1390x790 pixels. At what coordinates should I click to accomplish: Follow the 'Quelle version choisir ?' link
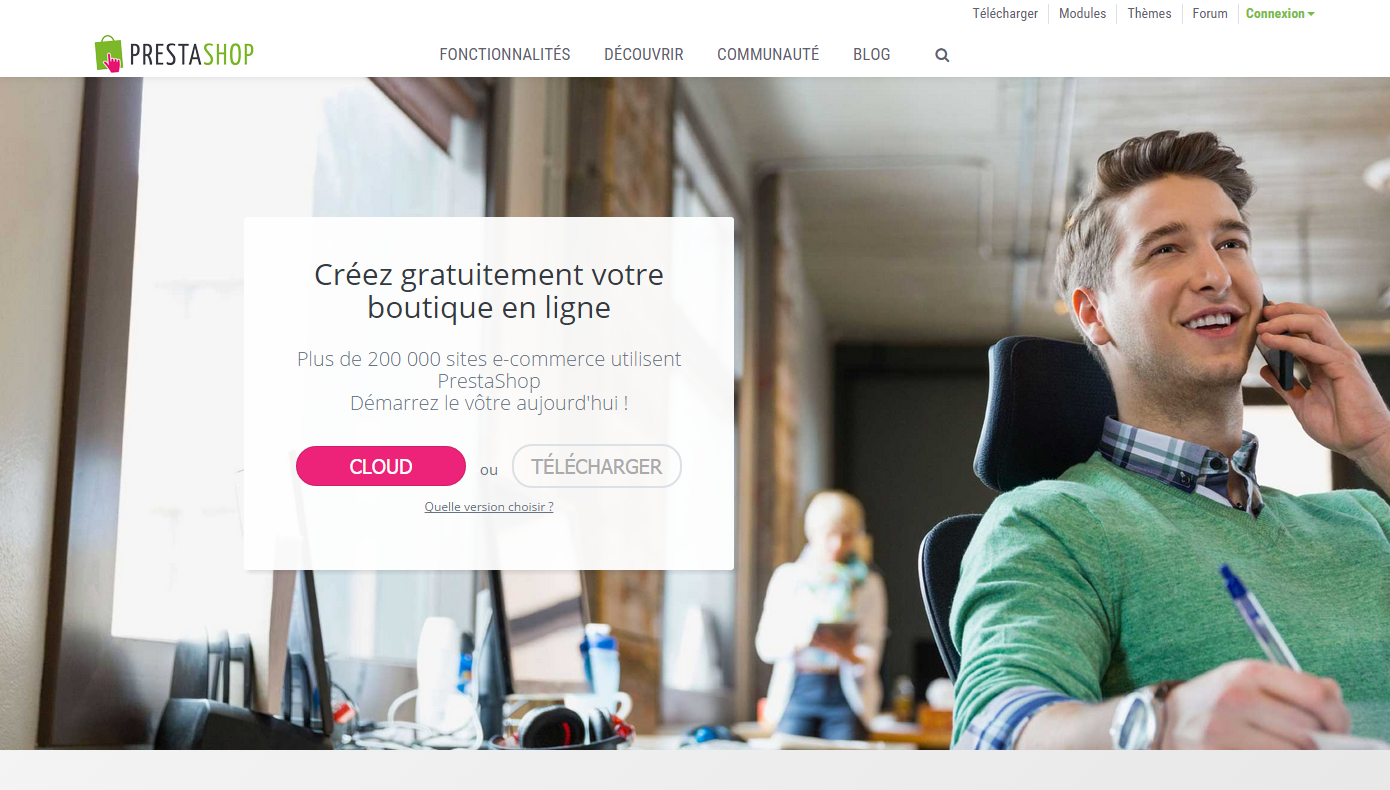[489, 507]
